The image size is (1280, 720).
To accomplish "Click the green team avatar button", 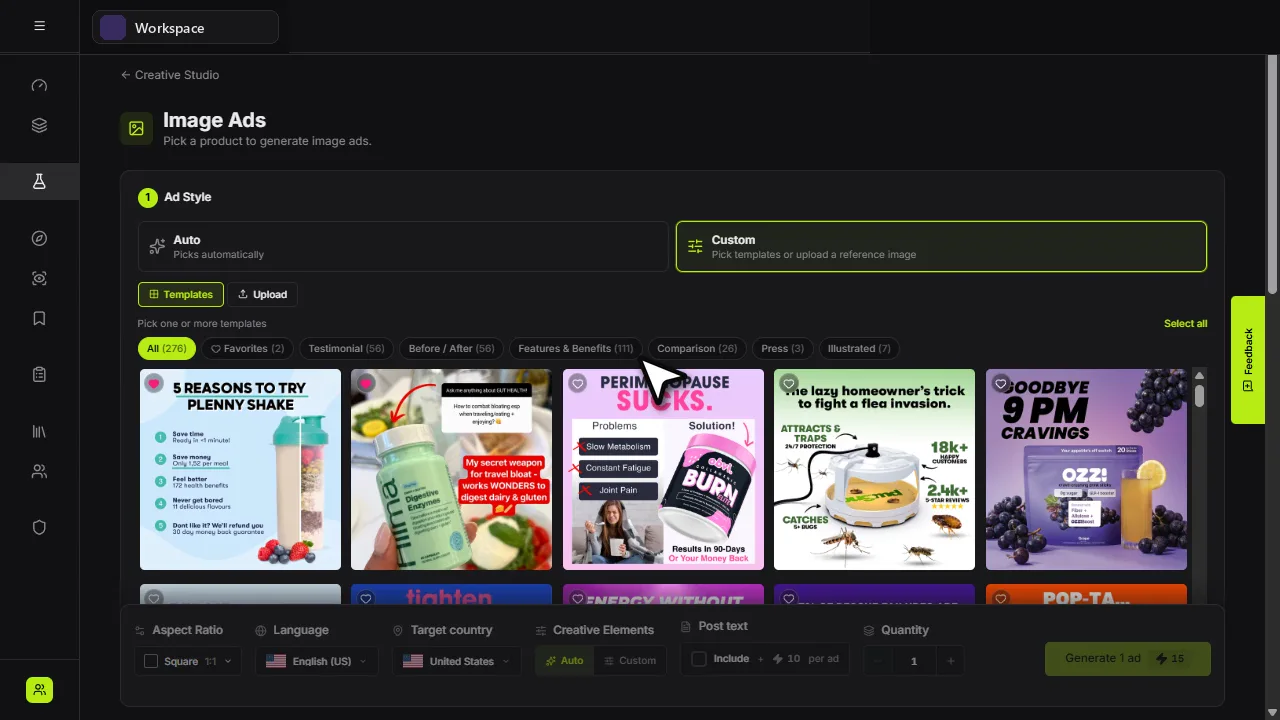I will [39, 690].
